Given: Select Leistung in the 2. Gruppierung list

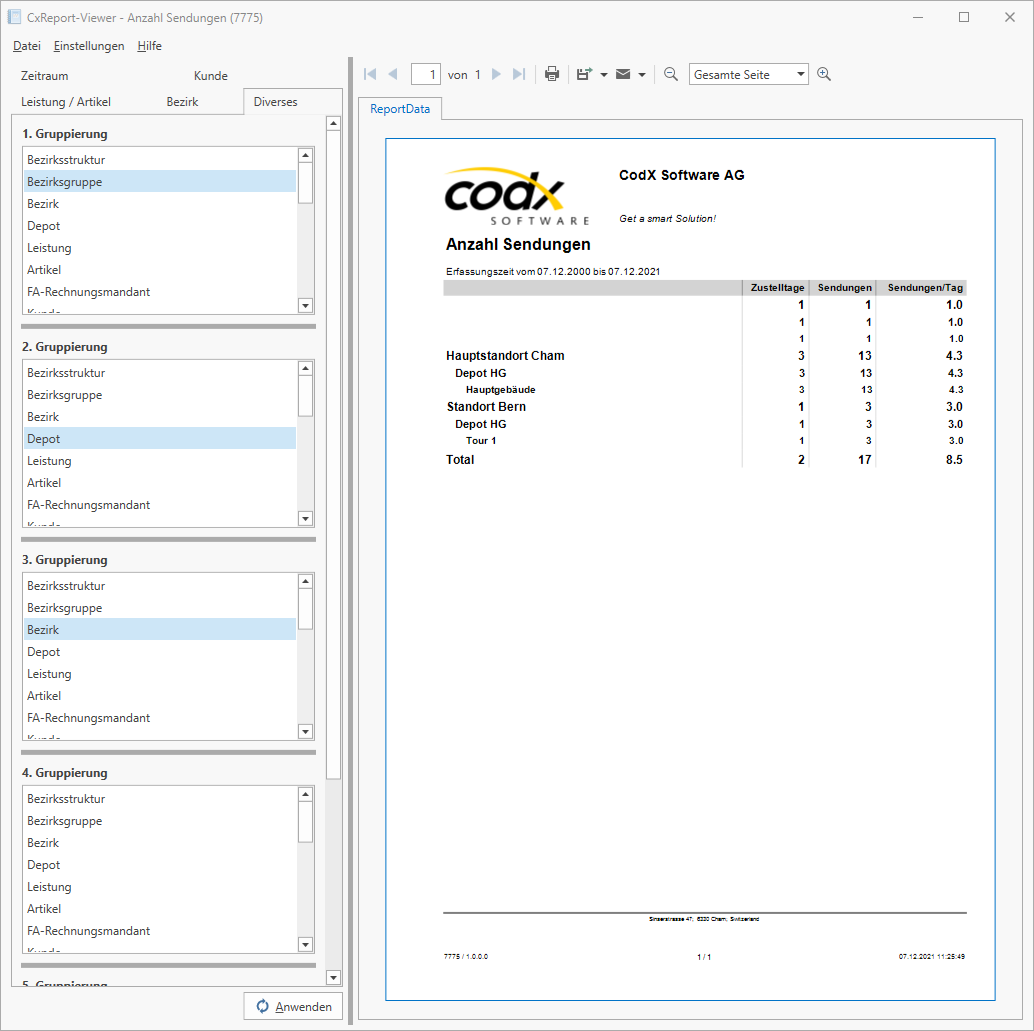Looking at the screenshot, I should [49, 460].
